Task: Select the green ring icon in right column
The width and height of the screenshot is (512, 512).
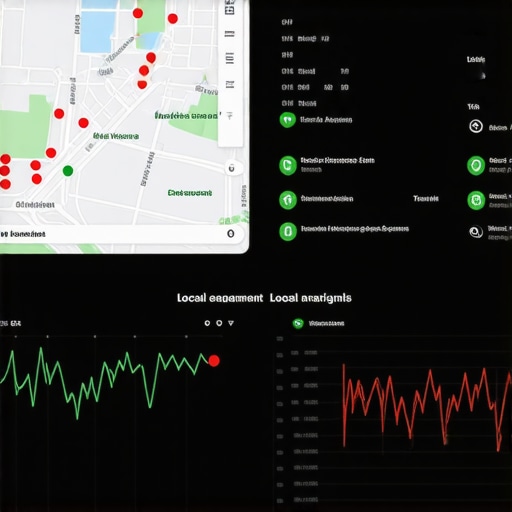Action: (x=476, y=165)
